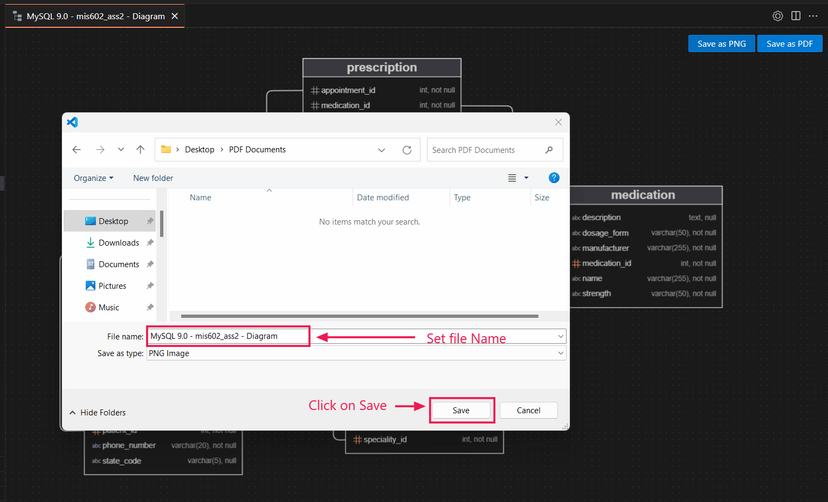Sort by Date modified column
Screen dimensions: 828x502
point(383,197)
